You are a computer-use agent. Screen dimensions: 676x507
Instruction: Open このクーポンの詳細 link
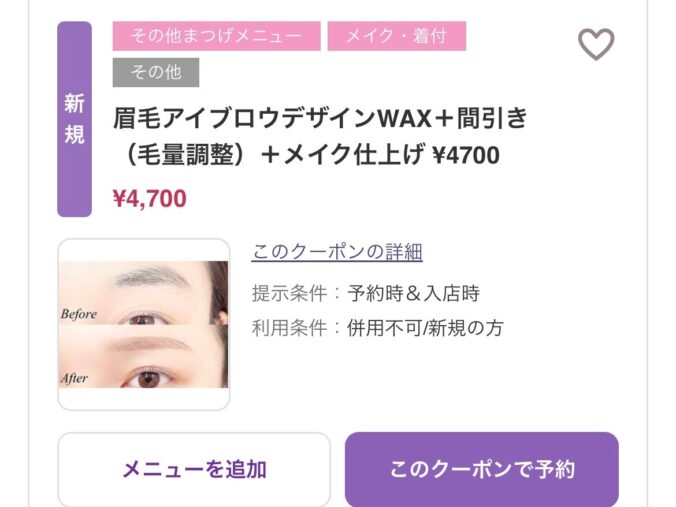click(x=337, y=252)
